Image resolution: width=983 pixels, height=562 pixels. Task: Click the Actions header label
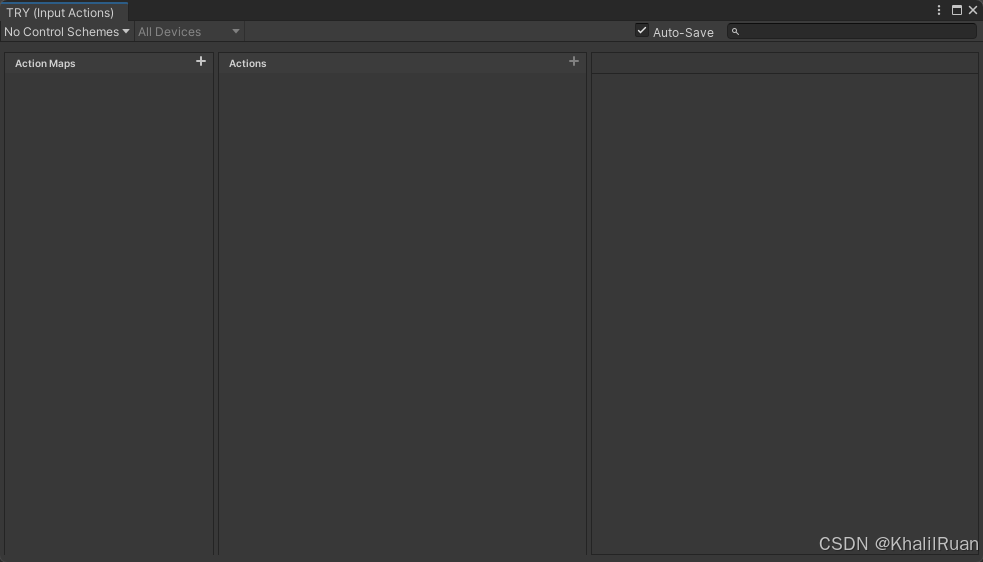[248, 63]
